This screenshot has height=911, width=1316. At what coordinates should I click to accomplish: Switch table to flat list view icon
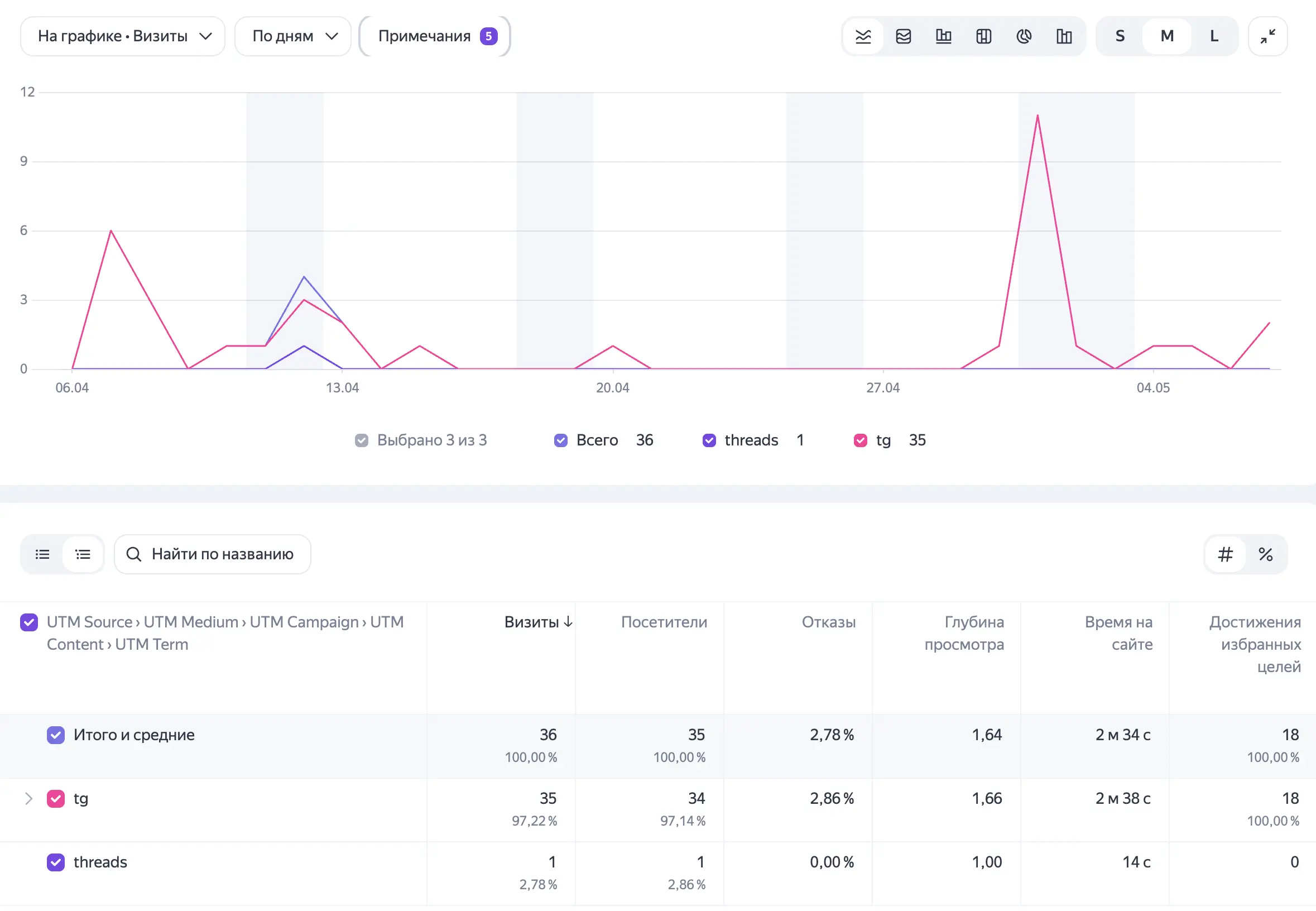click(42, 554)
